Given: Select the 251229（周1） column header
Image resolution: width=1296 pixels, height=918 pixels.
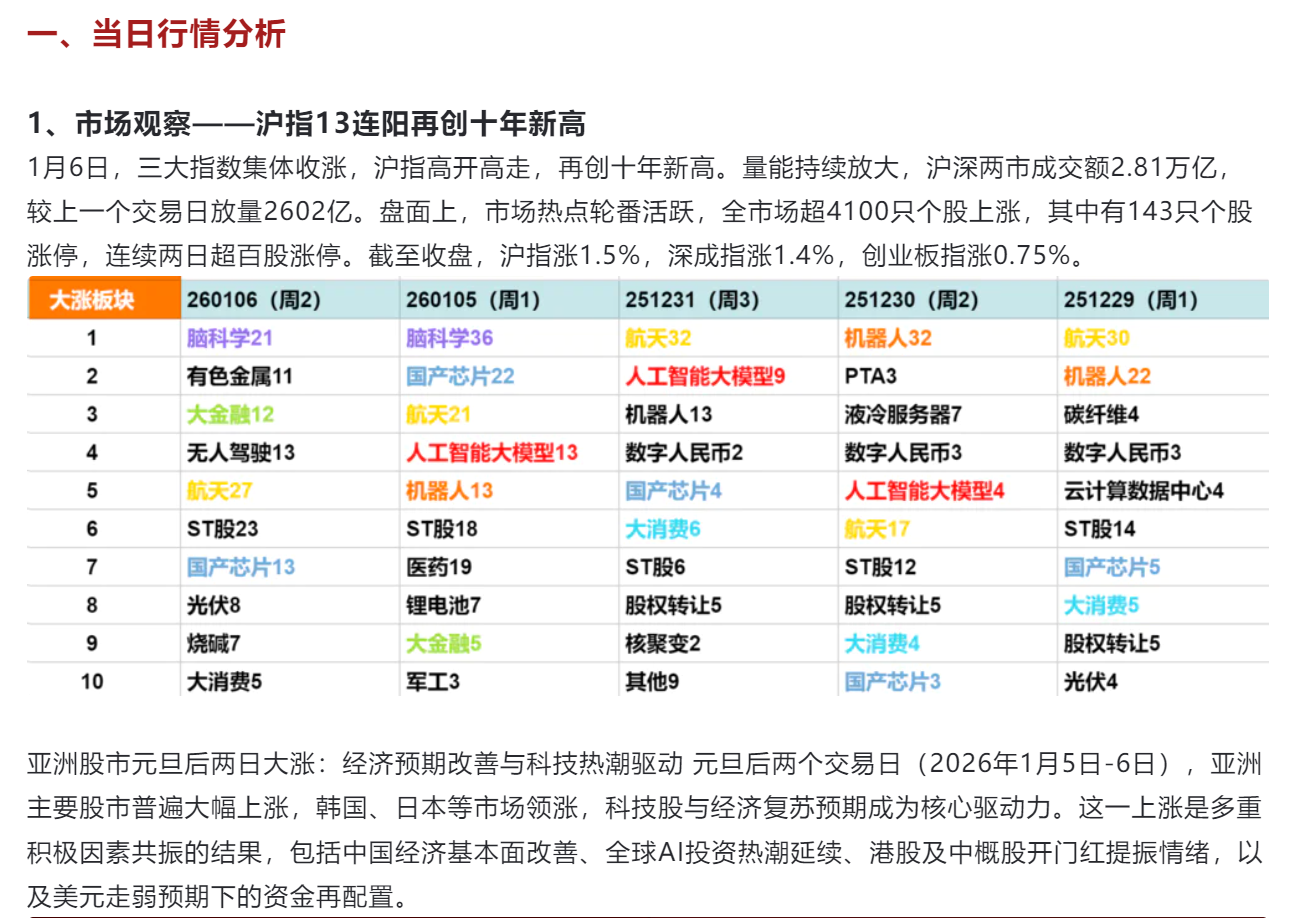Looking at the screenshot, I should pos(1130,300).
